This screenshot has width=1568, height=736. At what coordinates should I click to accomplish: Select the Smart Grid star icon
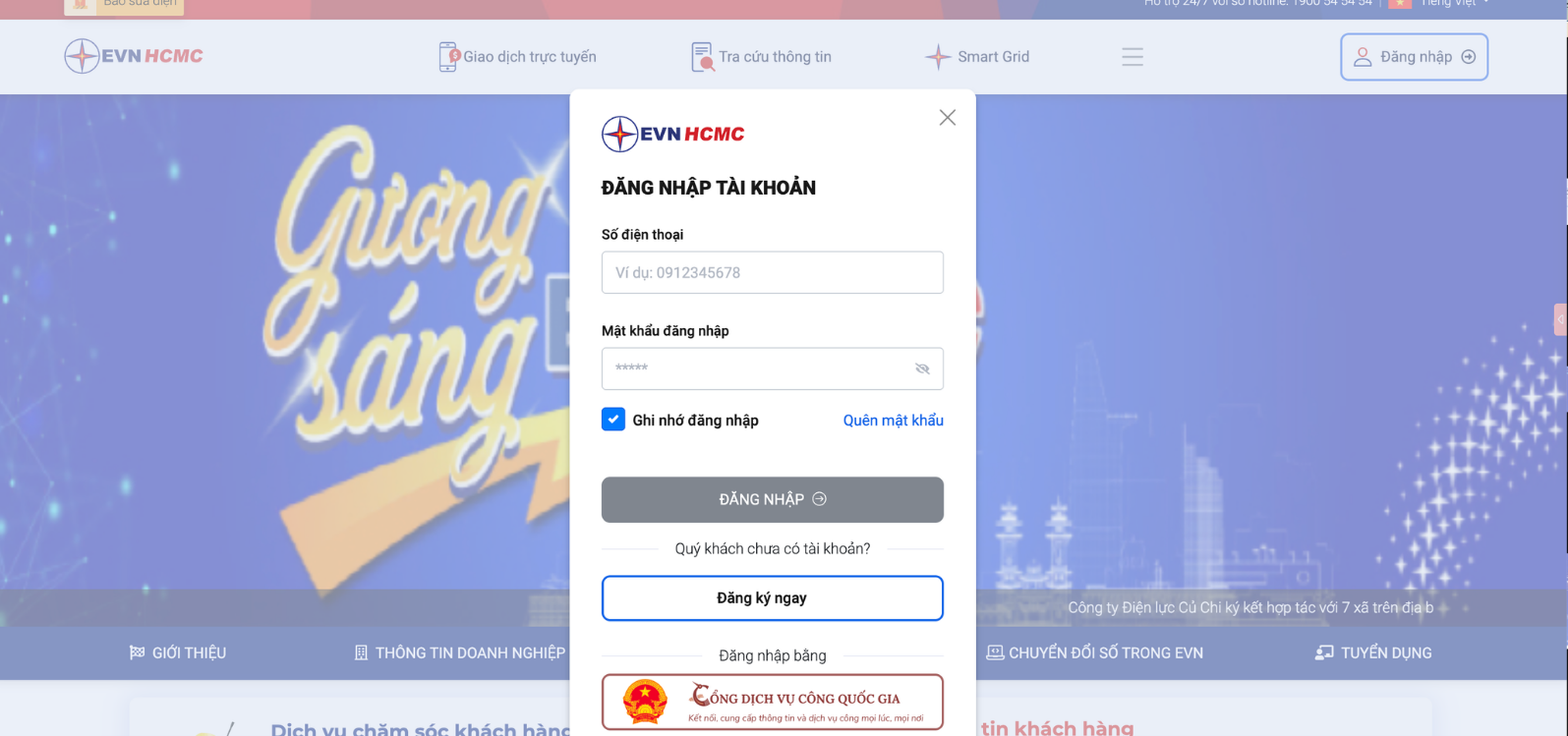coord(938,57)
